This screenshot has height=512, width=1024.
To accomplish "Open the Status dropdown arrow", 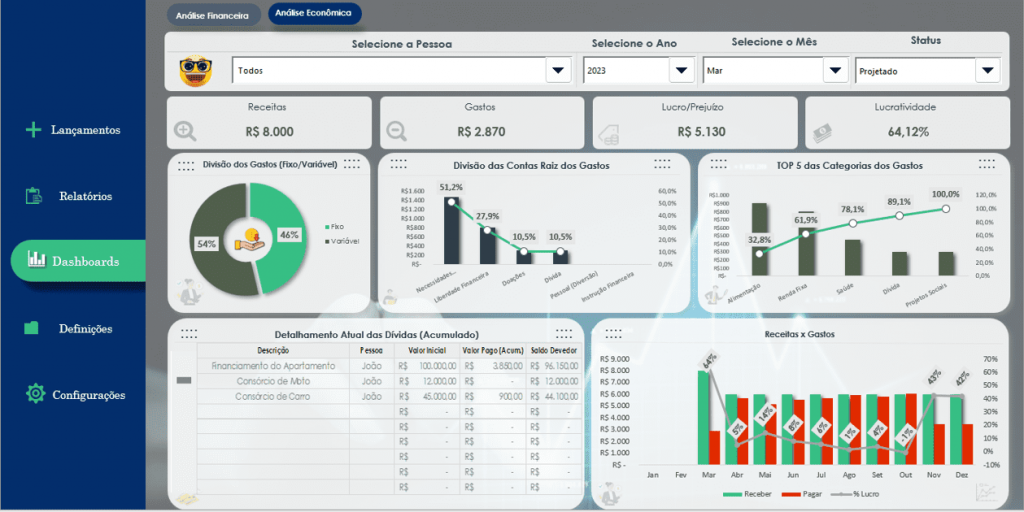I will pos(987,70).
